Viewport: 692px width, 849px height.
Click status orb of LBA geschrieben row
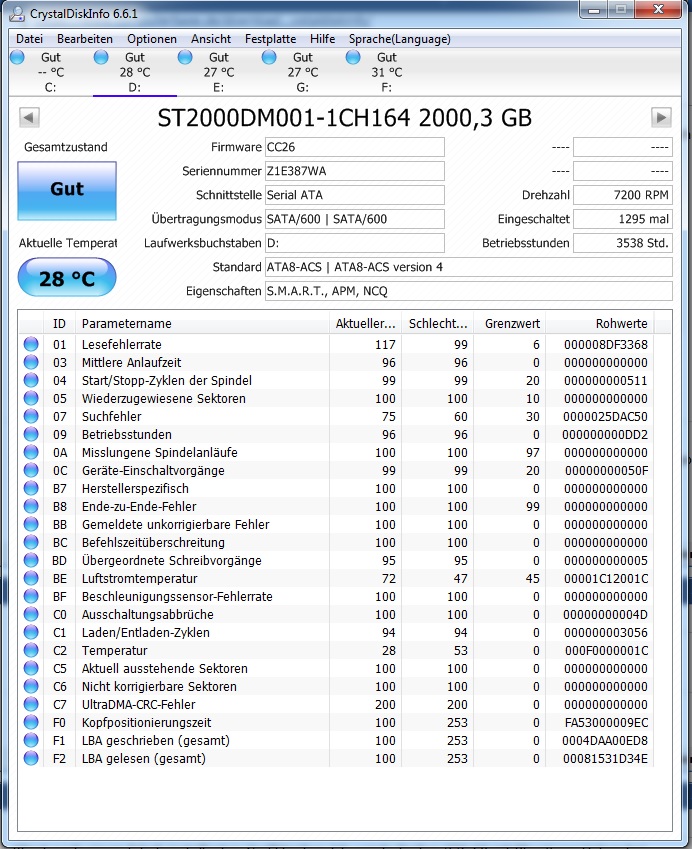coord(31,740)
